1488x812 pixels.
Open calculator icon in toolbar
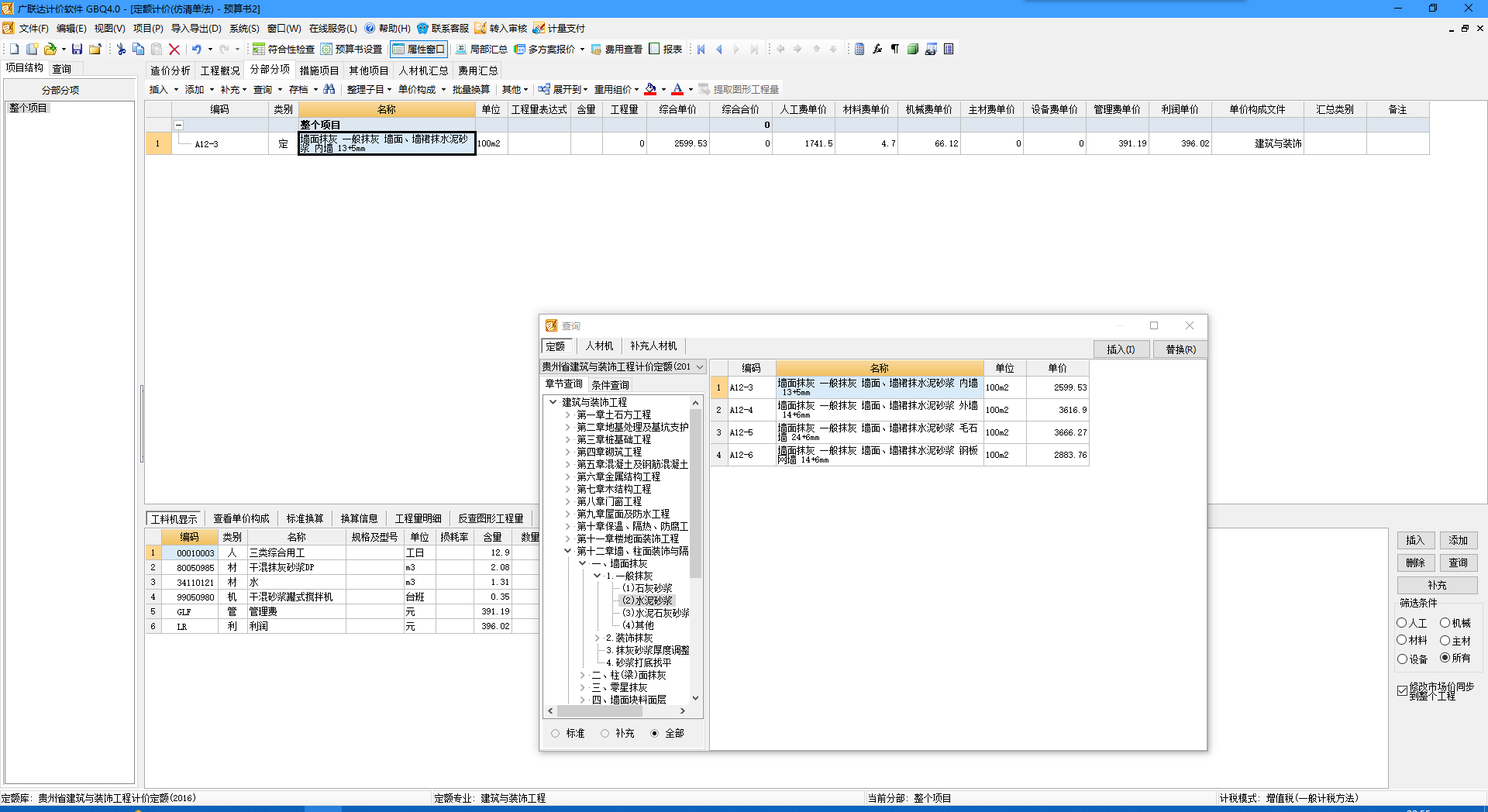click(859, 50)
